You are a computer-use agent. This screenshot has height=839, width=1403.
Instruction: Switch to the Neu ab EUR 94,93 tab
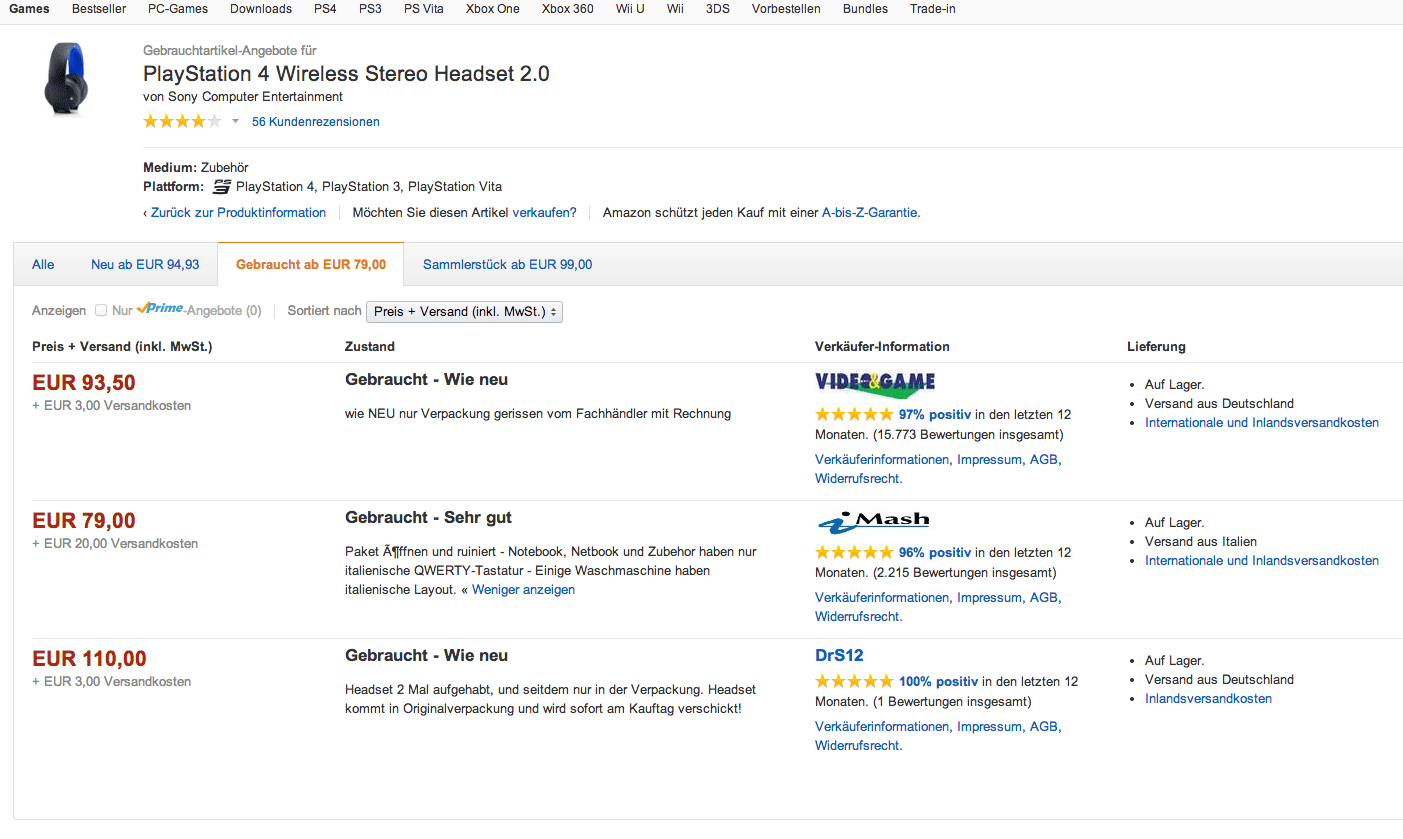[145, 265]
